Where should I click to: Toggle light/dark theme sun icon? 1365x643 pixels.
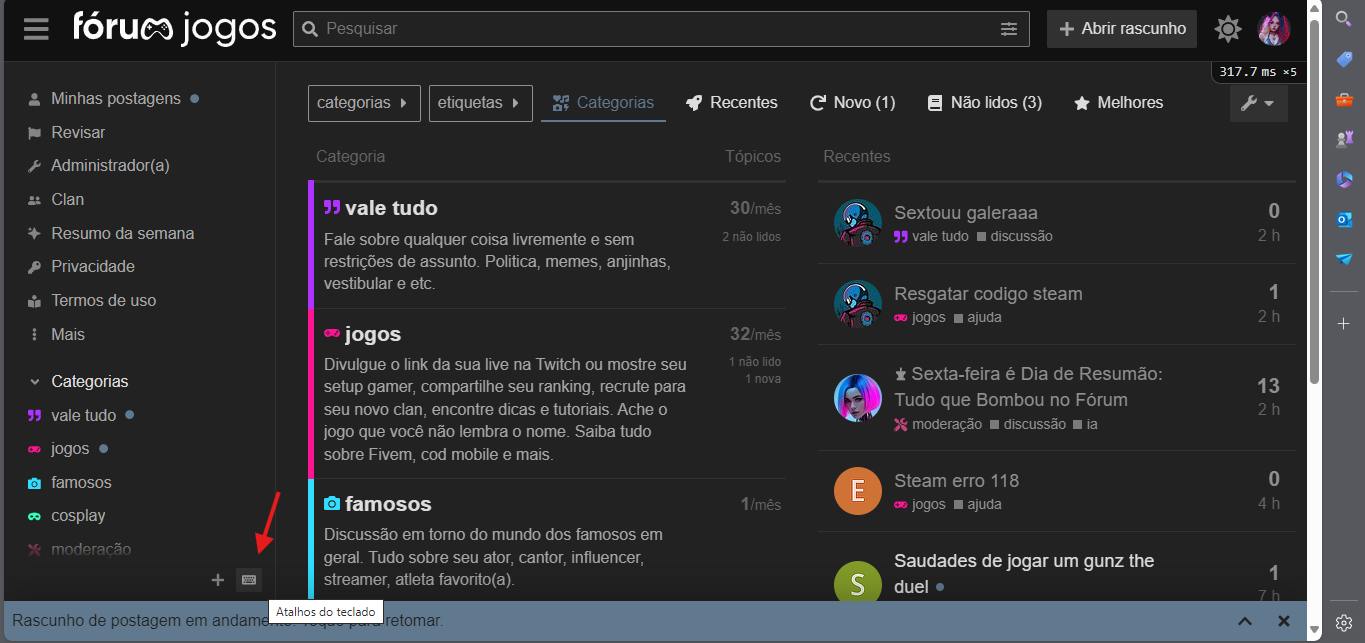(x=1227, y=29)
